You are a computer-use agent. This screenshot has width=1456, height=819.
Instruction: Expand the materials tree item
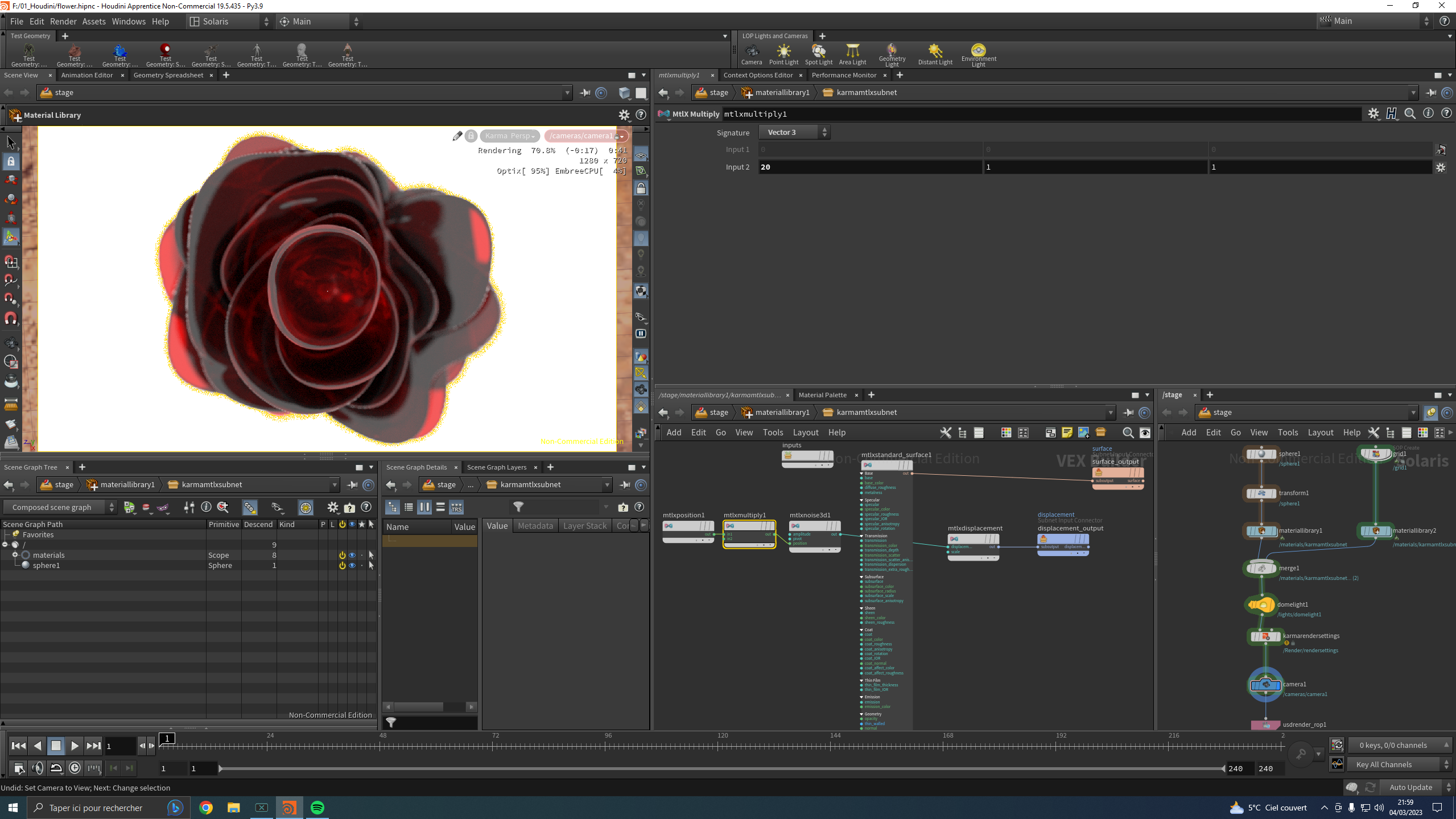coord(15,555)
